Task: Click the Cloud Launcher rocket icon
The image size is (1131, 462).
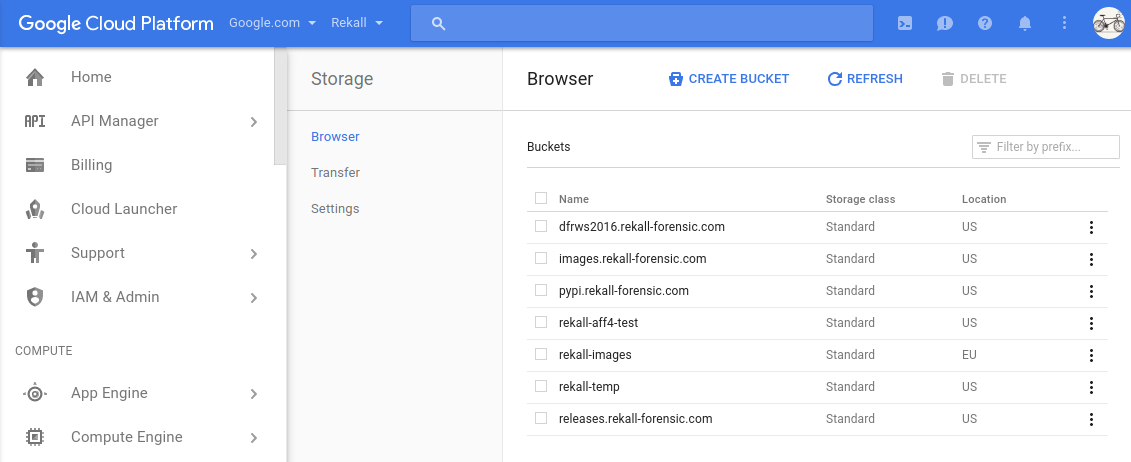Action: [35, 209]
